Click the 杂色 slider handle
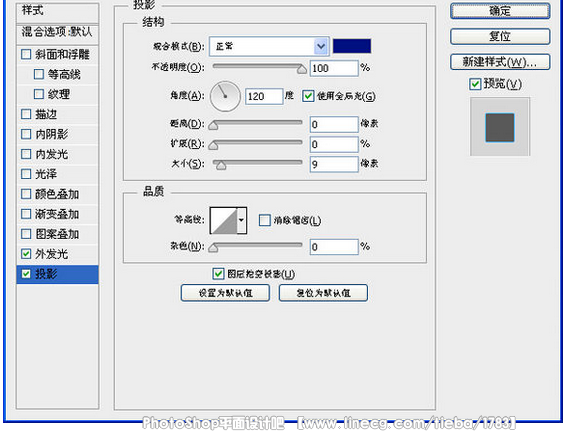Screen dimensions: 566x440 [213, 247]
